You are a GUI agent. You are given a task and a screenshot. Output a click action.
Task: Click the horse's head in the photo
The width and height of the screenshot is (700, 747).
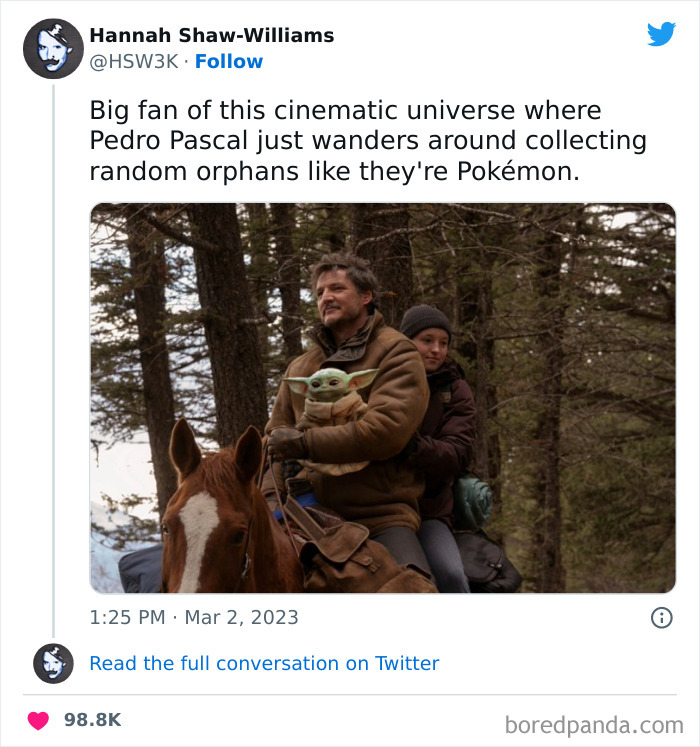point(206,510)
